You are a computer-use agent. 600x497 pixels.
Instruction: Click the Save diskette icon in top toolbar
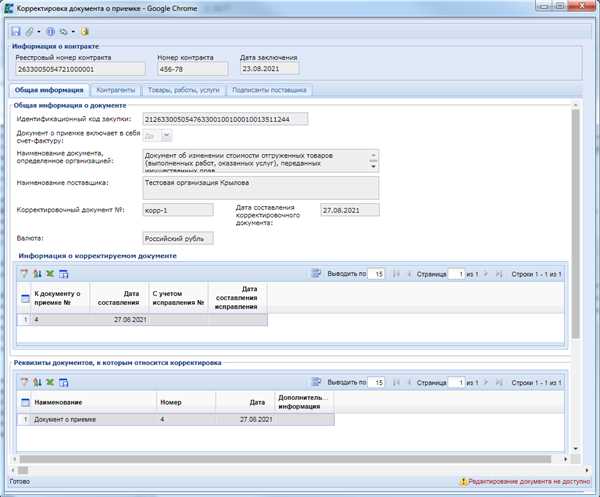pyautogui.click(x=16, y=32)
